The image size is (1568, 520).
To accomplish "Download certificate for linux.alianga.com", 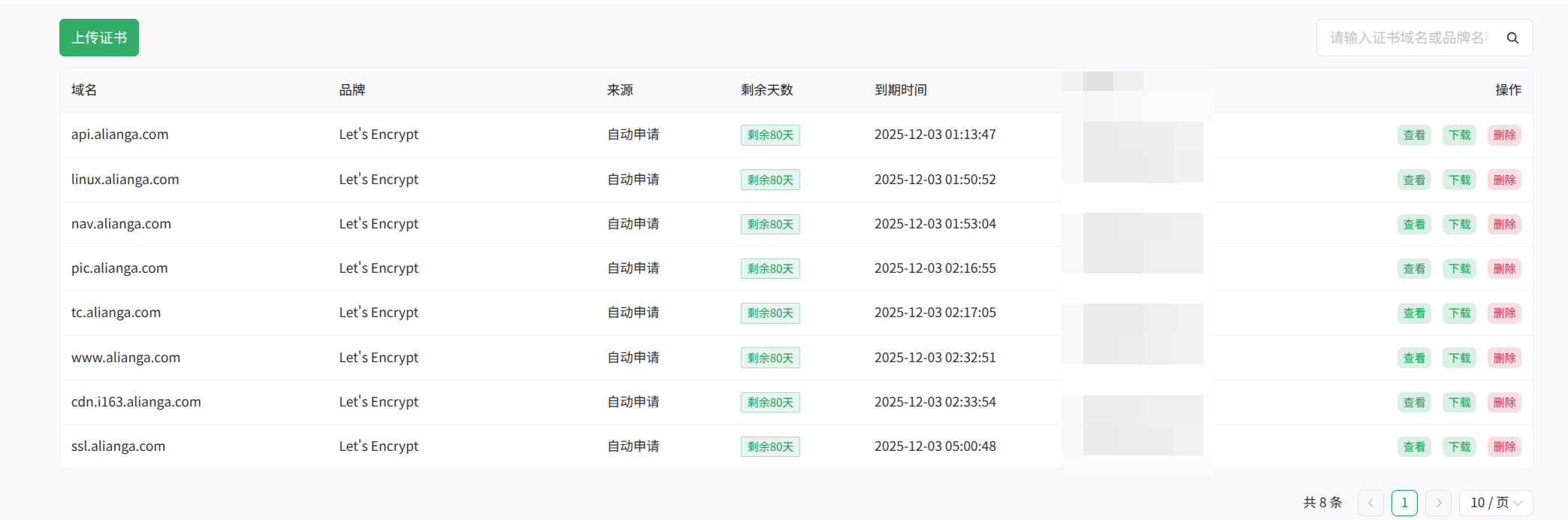I will point(1459,180).
